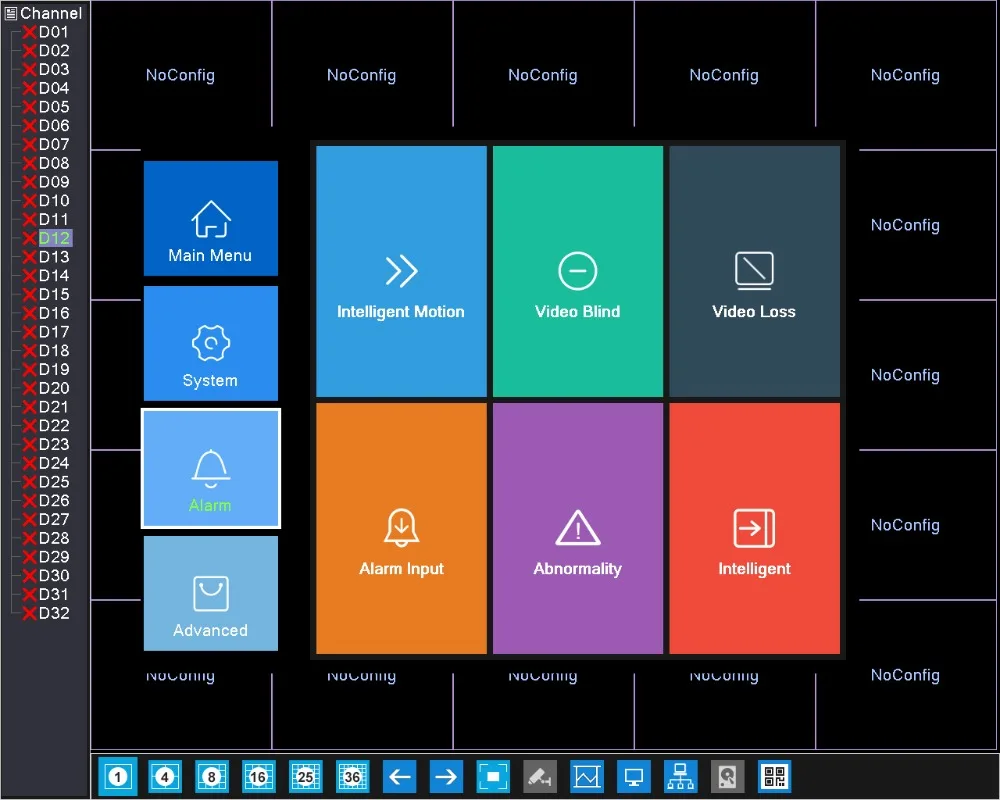Switch to 4-channel split view

[x=165, y=776]
